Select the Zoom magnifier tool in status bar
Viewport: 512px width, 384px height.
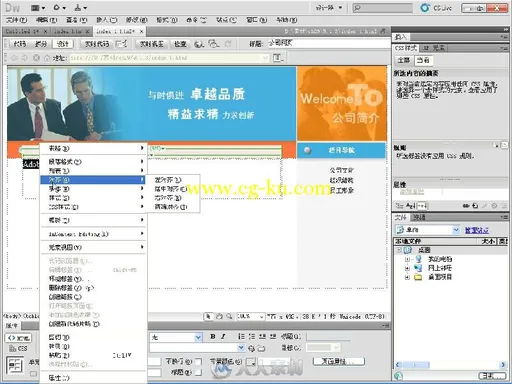[x=229, y=316]
